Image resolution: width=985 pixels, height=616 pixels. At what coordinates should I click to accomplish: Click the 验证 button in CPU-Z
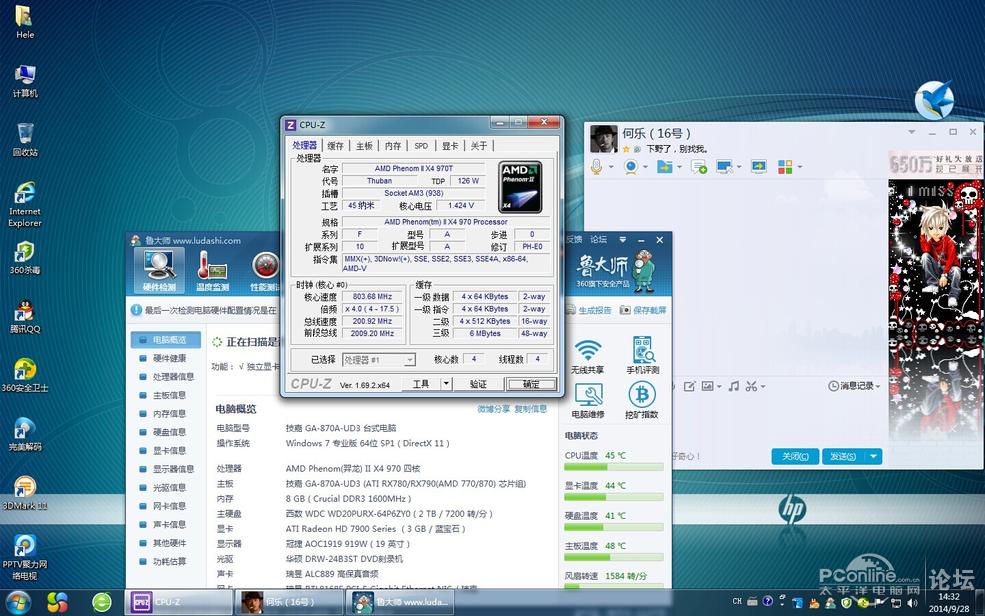(x=478, y=384)
